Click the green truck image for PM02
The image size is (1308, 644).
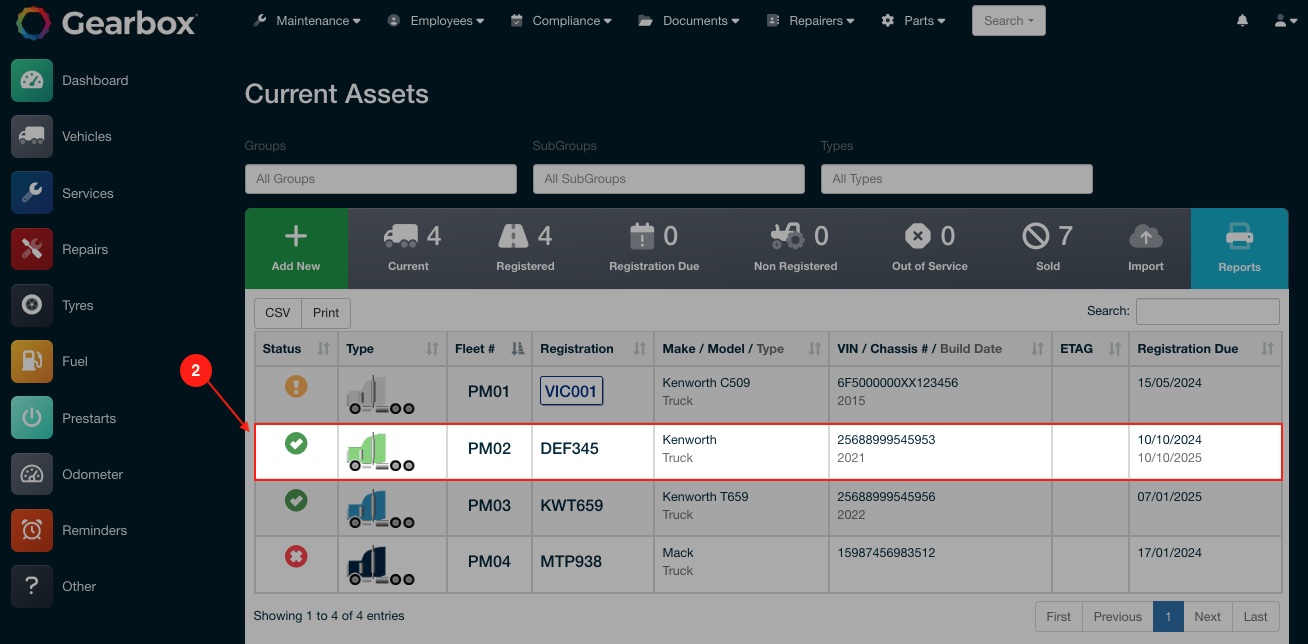(380, 452)
